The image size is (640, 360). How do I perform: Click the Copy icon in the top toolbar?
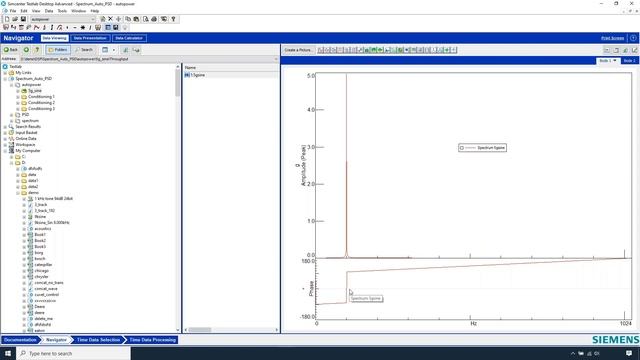(x=128, y=19)
